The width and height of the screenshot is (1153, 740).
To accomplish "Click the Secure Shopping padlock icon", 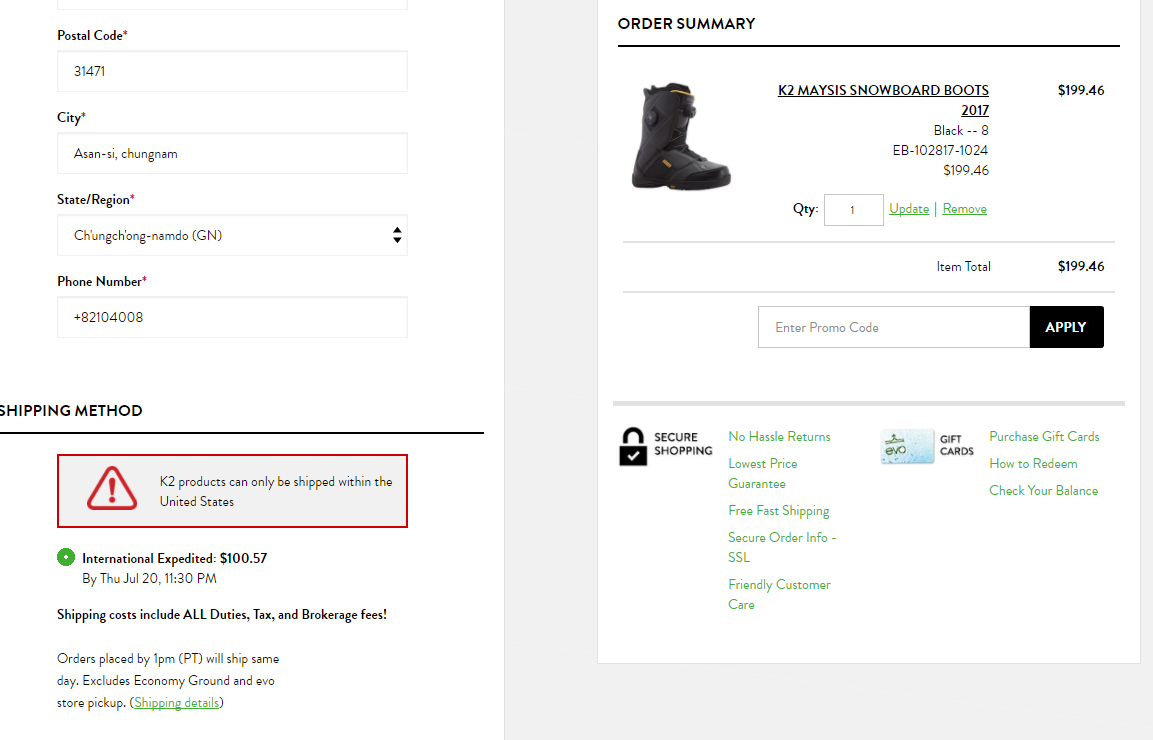I will click(x=632, y=447).
